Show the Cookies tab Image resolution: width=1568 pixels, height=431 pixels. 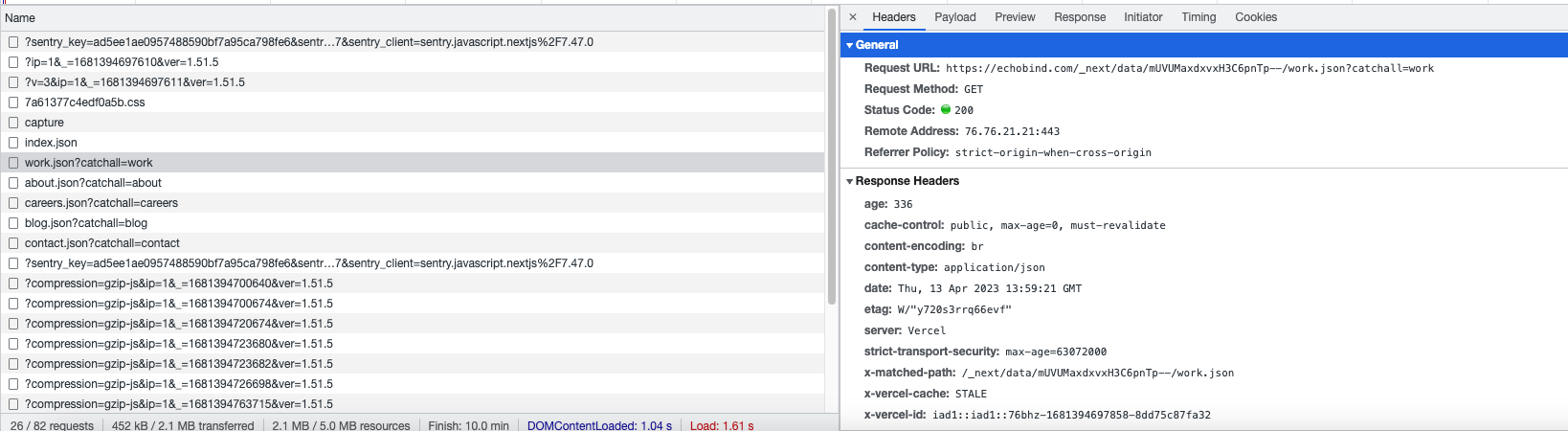pos(1255,17)
